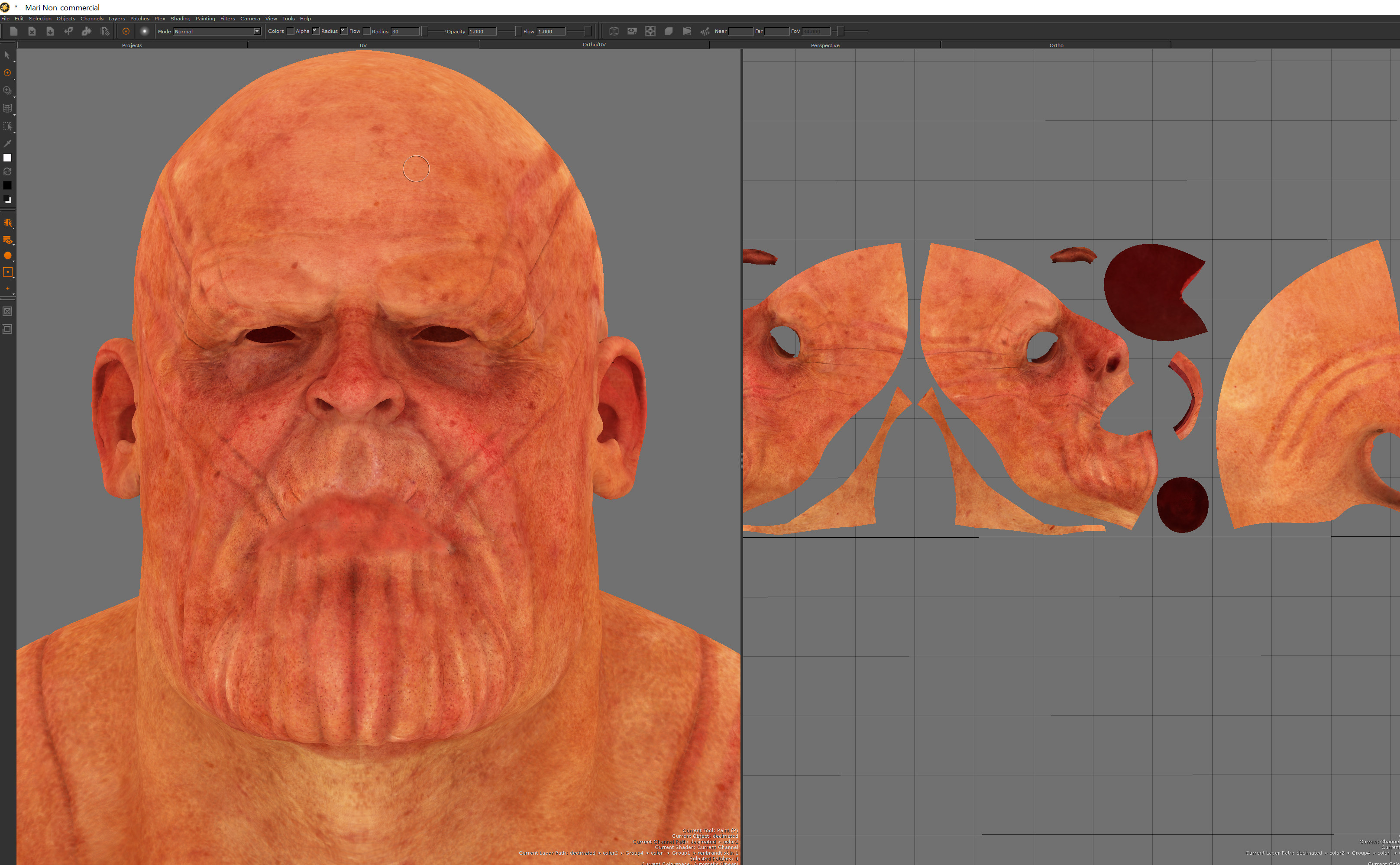Viewport: 1400px width, 865px height.
Task: Open the project settings gear icon
Action: [105, 32]
